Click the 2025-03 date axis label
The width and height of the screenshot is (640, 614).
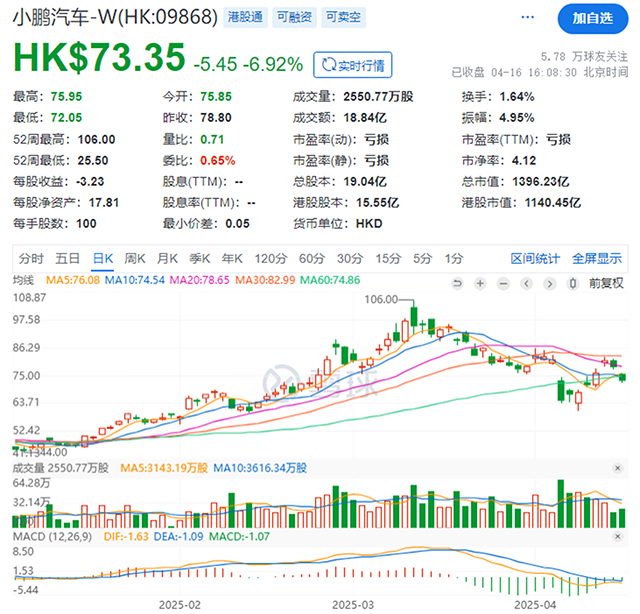pyautogui.click(x=353, y=605)
